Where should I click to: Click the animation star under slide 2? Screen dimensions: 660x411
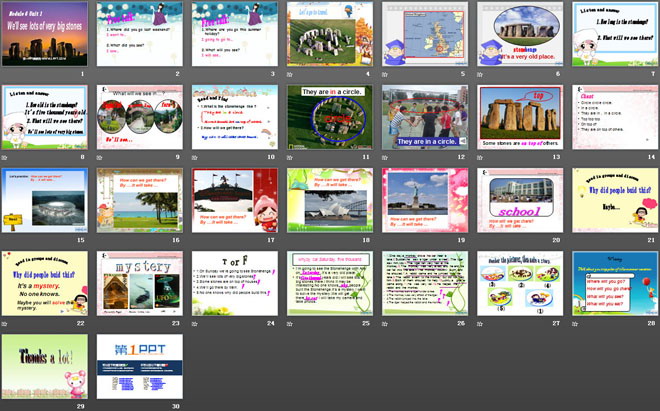tap(101, 73)
